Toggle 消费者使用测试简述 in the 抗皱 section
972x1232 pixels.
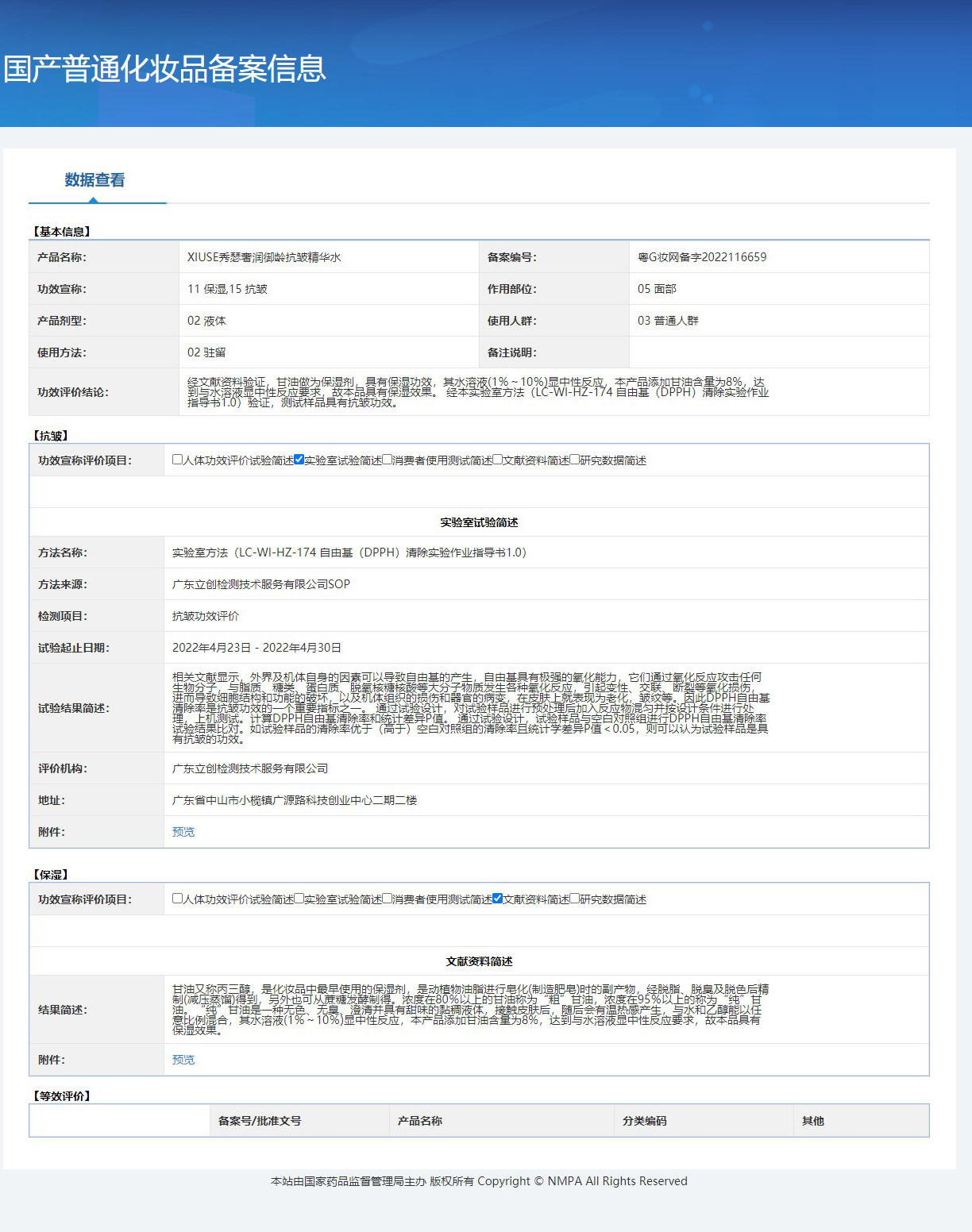click(388, 460)
